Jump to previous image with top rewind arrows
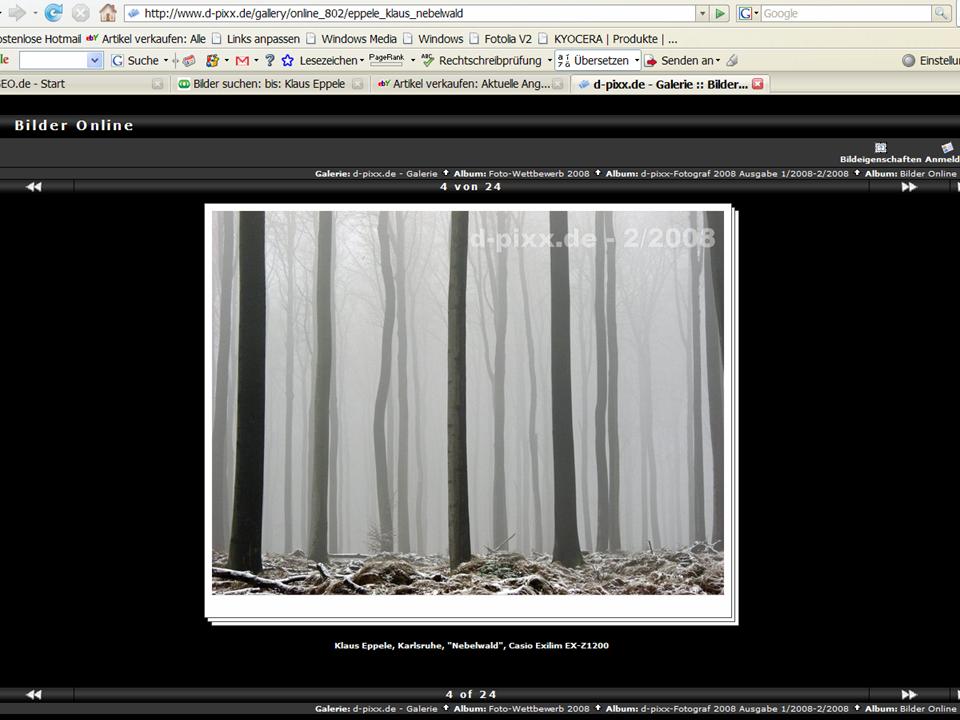The height and width of the screenshot is (720, 960). click(x=34, y=187)
